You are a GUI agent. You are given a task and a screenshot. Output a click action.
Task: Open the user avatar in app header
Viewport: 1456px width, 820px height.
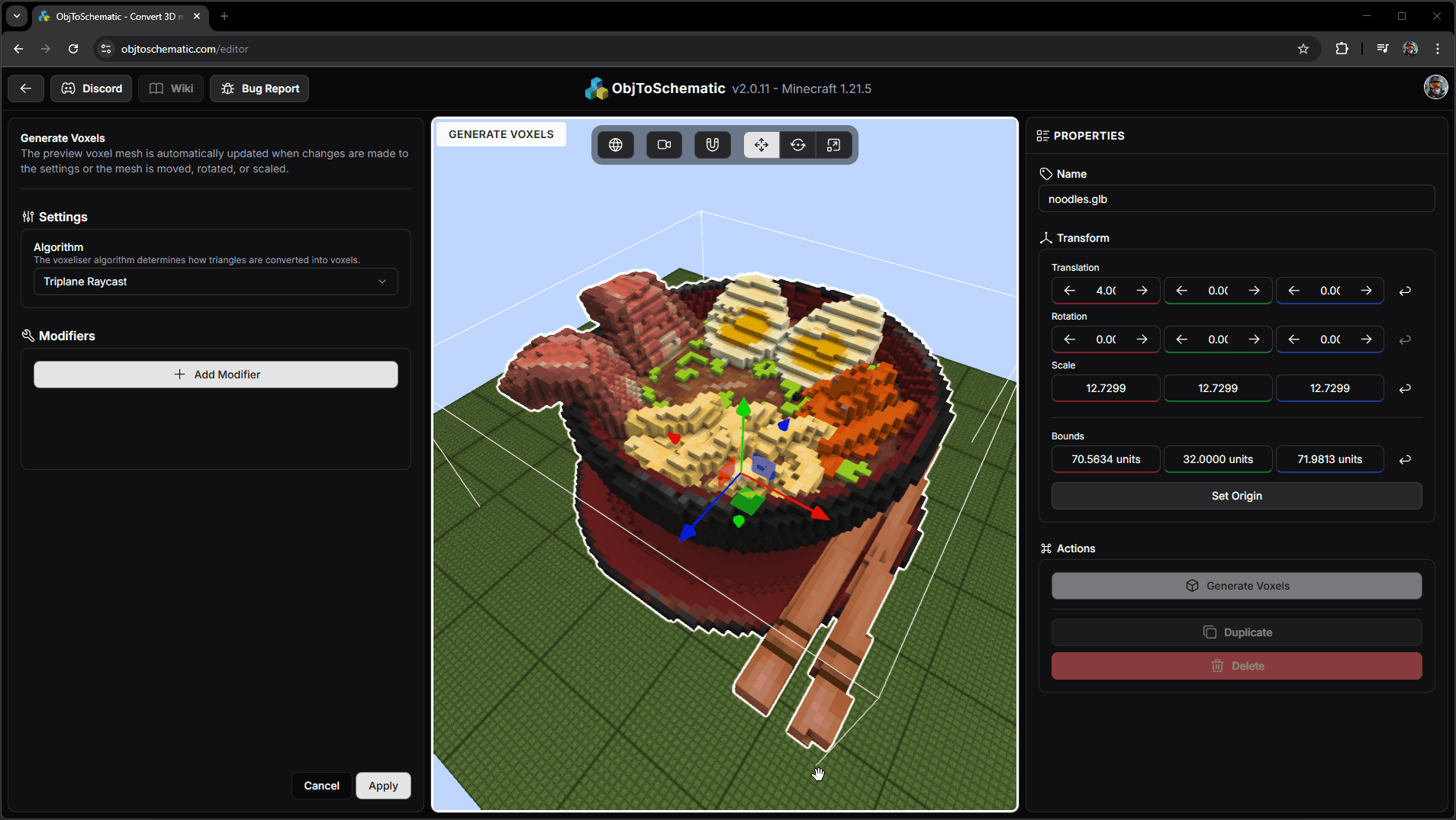click(x=1435, y=87)
